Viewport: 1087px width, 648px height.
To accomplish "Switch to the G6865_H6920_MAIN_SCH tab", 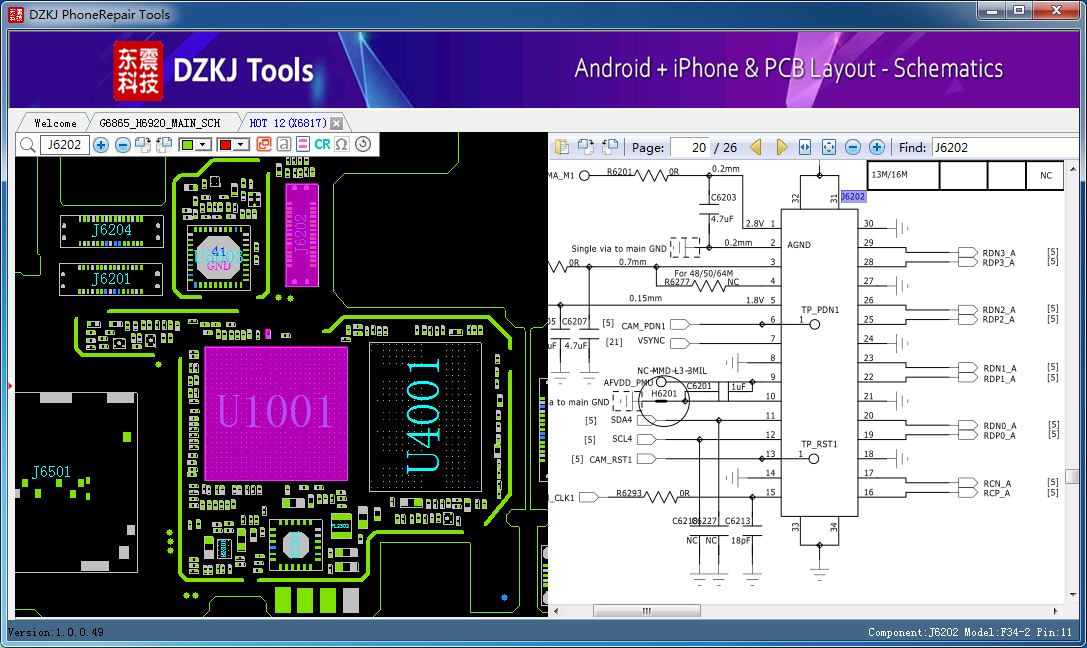I will [159, 123].
